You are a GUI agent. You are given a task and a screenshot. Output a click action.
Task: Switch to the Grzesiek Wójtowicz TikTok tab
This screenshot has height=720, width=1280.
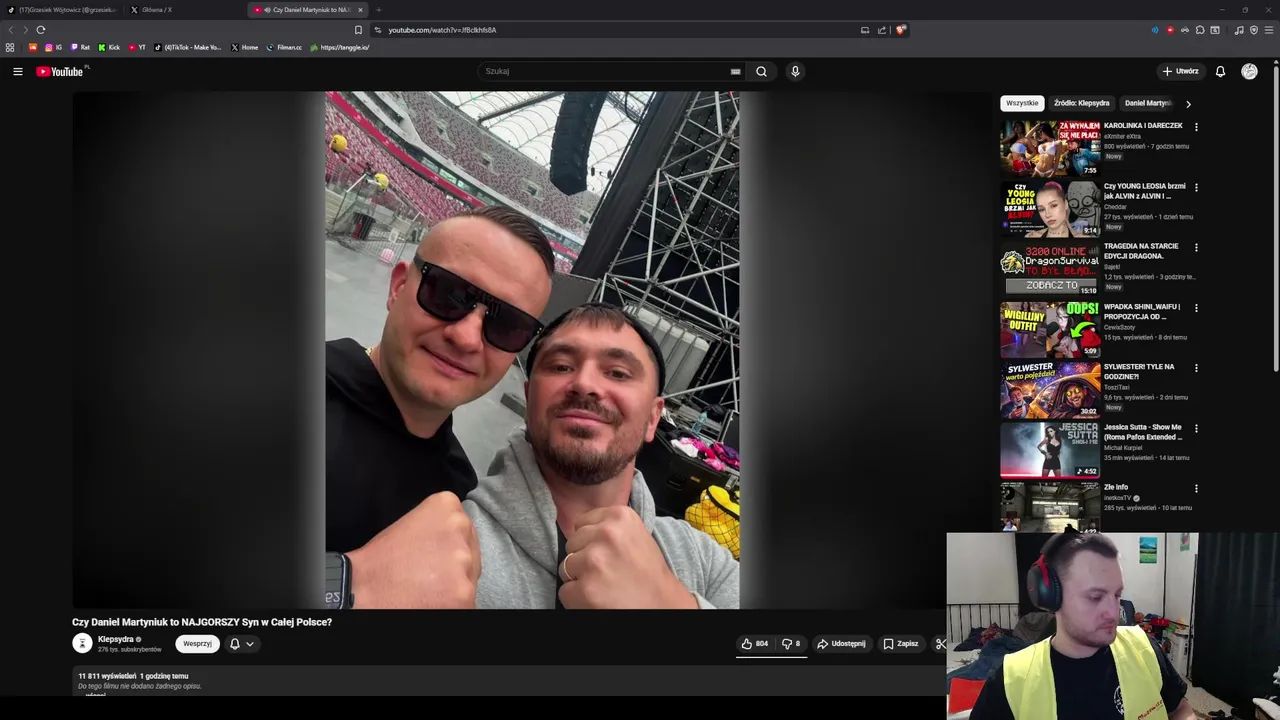point(62,10)
